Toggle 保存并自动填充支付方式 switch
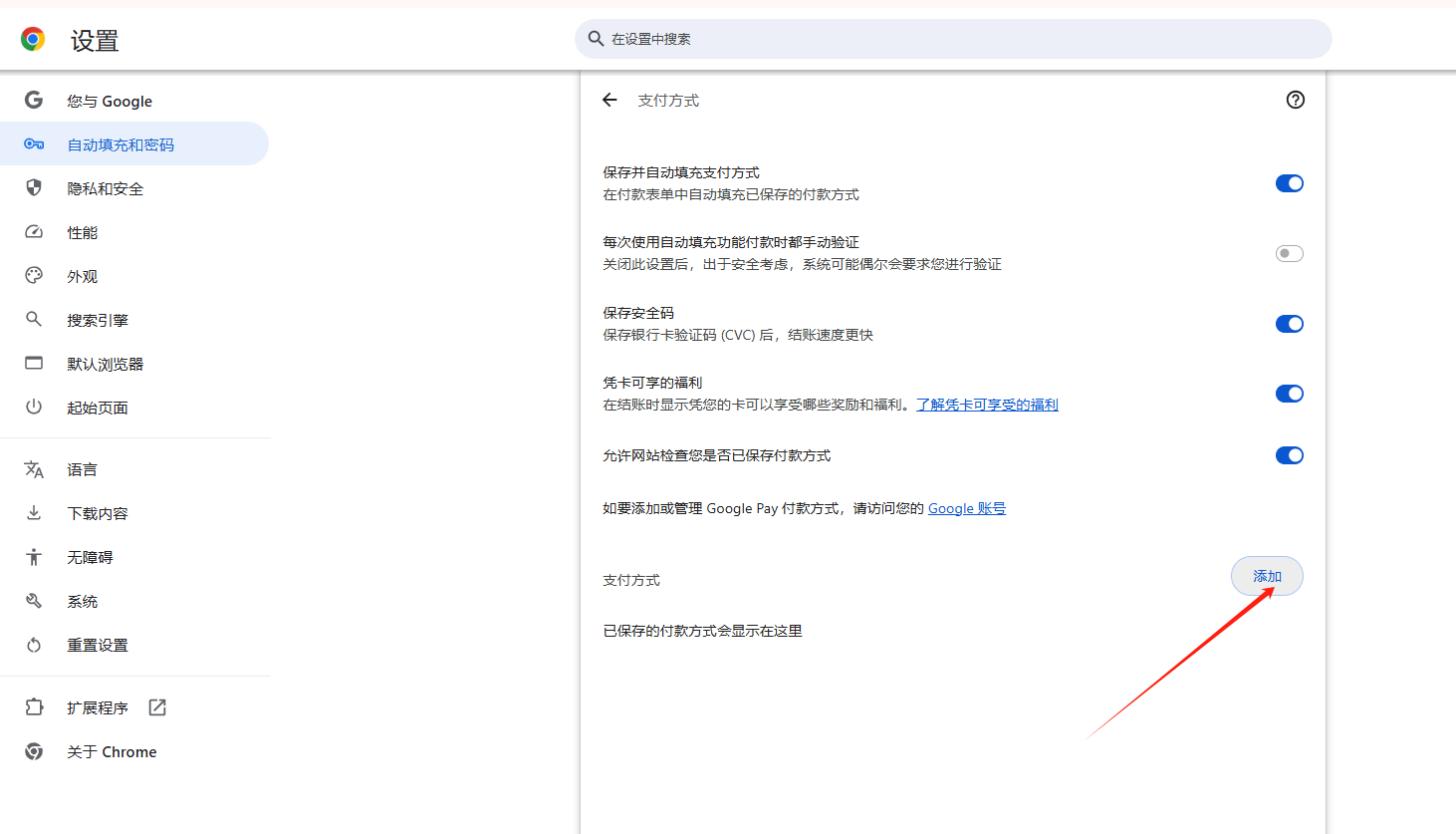The width and height of the screenshot is (1456, 834). (x=1289, y=183)
